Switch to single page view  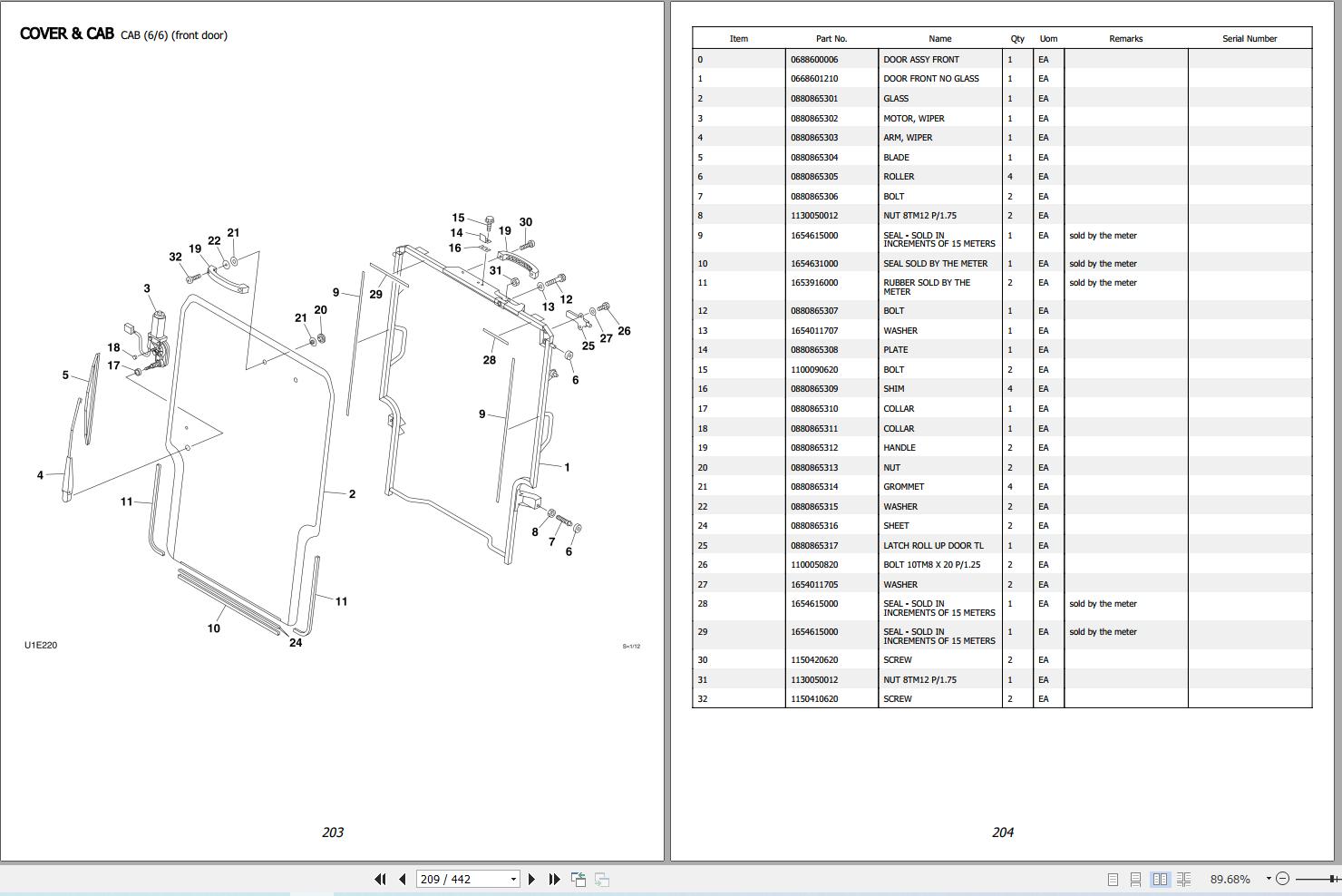pos(1113,879)
